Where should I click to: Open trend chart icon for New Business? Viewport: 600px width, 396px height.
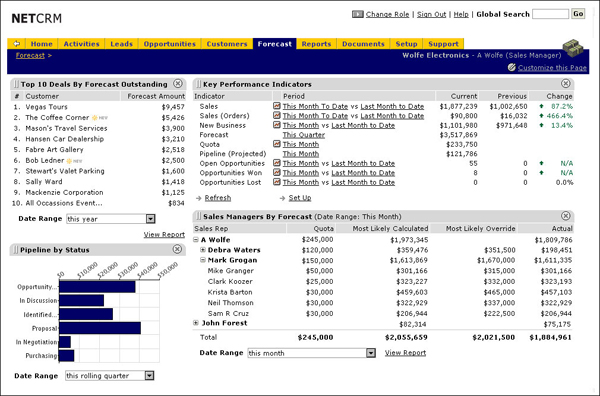[277, 125]
